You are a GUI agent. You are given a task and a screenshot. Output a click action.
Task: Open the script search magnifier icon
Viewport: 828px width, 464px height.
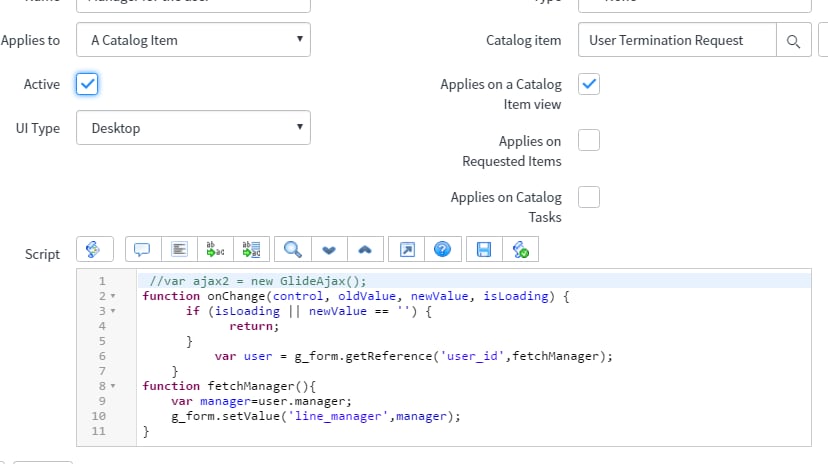tap(293, 249)
